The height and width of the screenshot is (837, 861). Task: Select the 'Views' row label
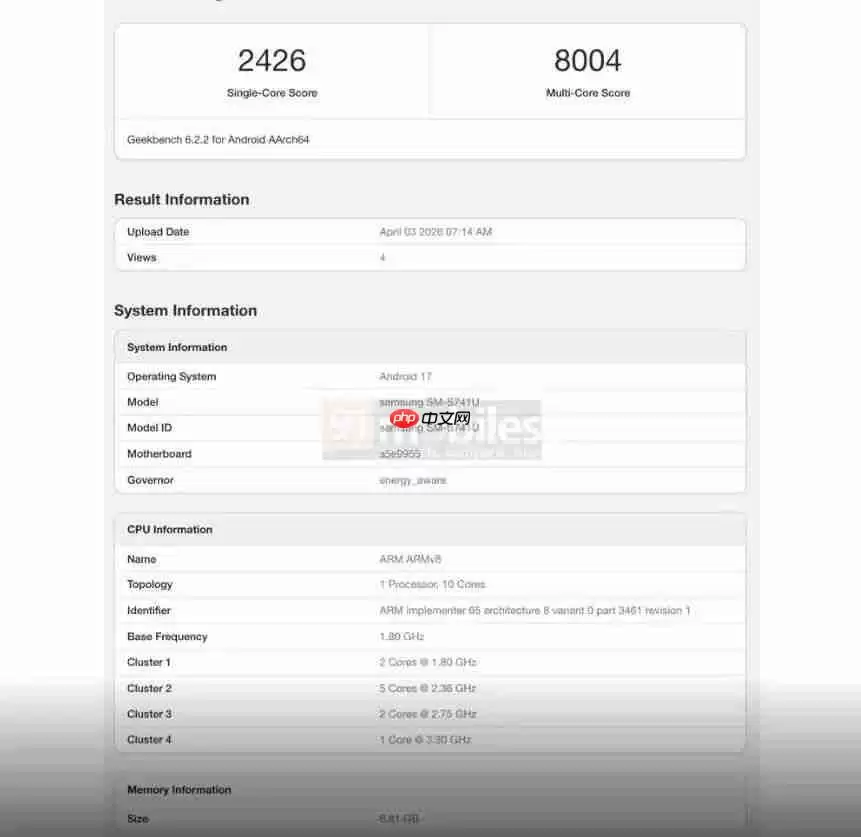(142, 258)
